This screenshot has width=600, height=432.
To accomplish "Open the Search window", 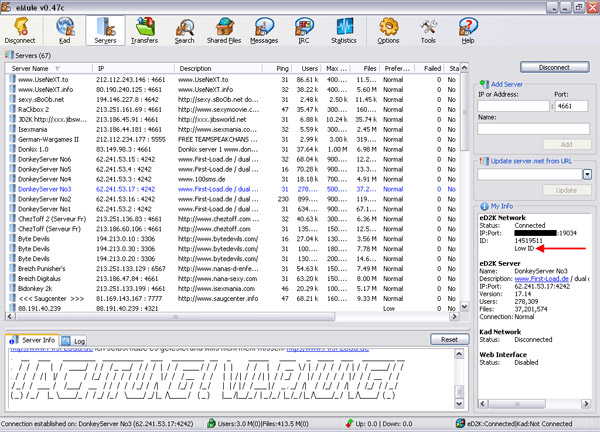I will [x=184, y=28].
